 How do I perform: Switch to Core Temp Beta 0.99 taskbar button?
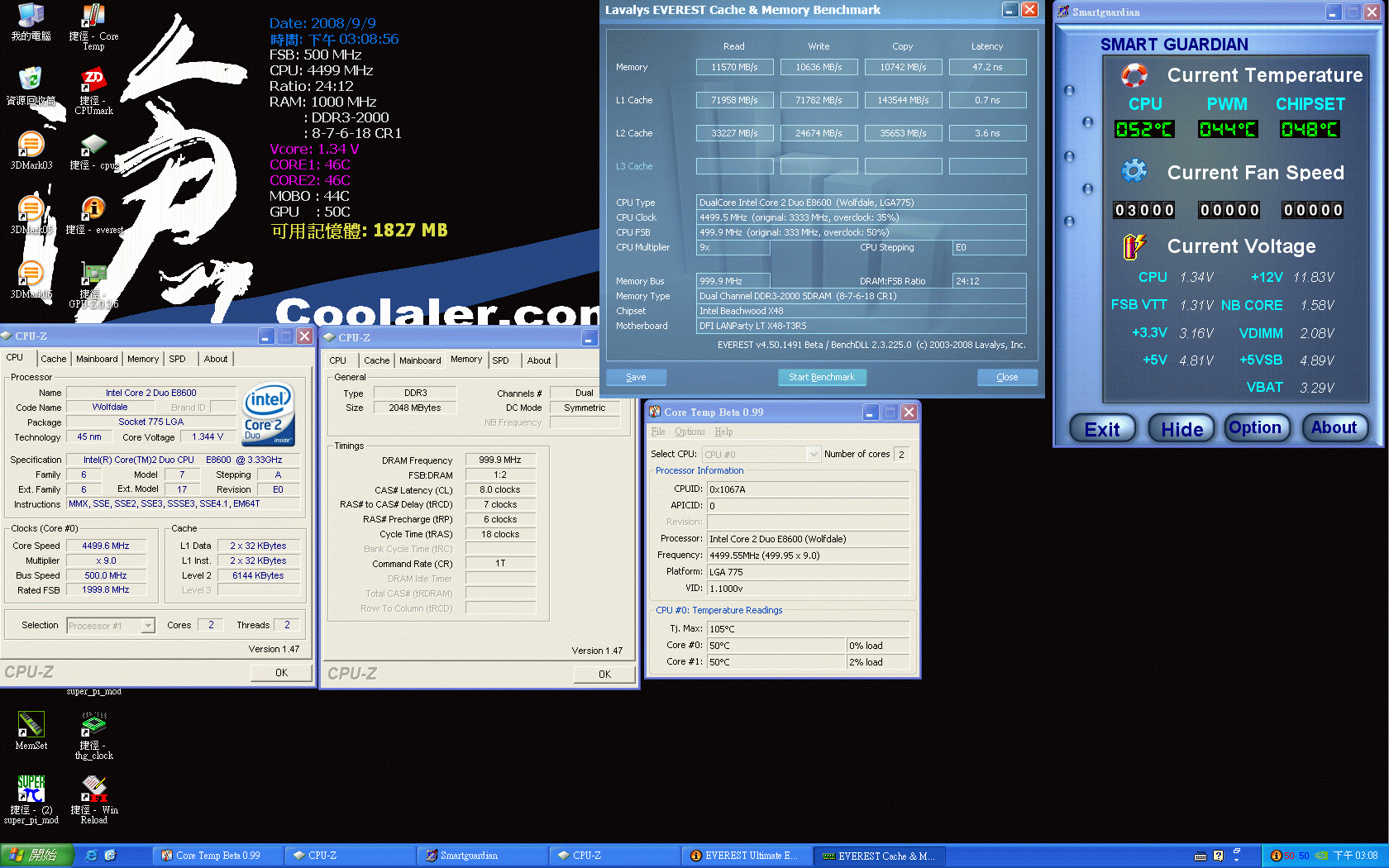tap(218, 856)
